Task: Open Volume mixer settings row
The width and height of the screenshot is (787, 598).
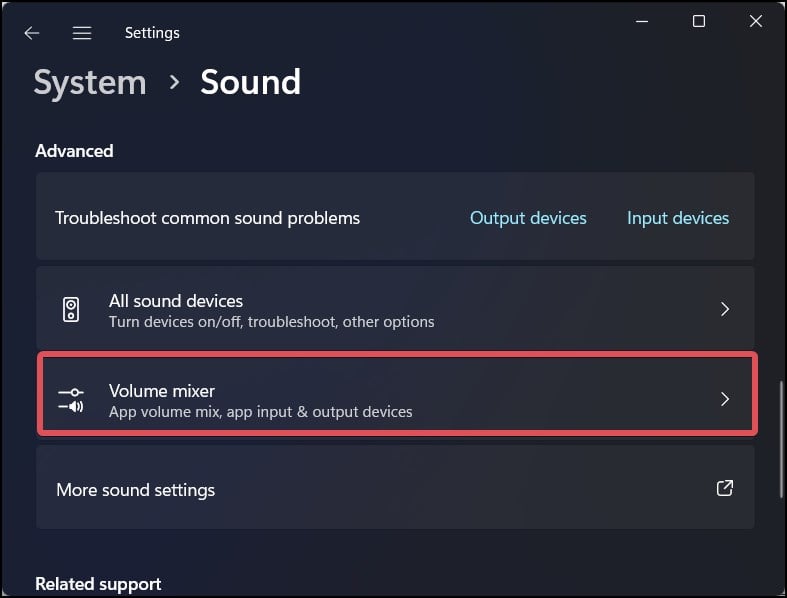Action: (397, 394)
